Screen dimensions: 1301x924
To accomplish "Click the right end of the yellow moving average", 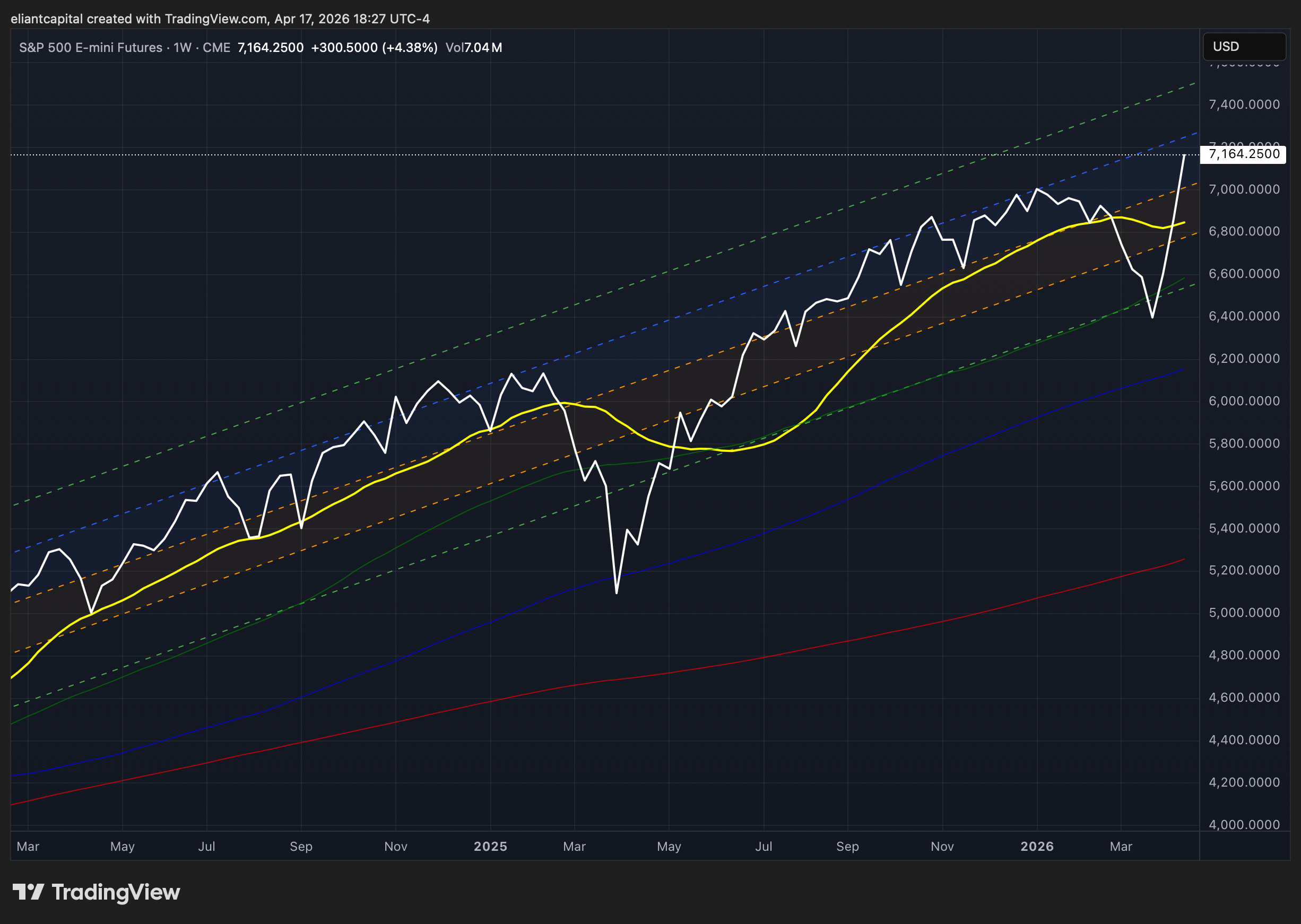I will click(1184, 222).
